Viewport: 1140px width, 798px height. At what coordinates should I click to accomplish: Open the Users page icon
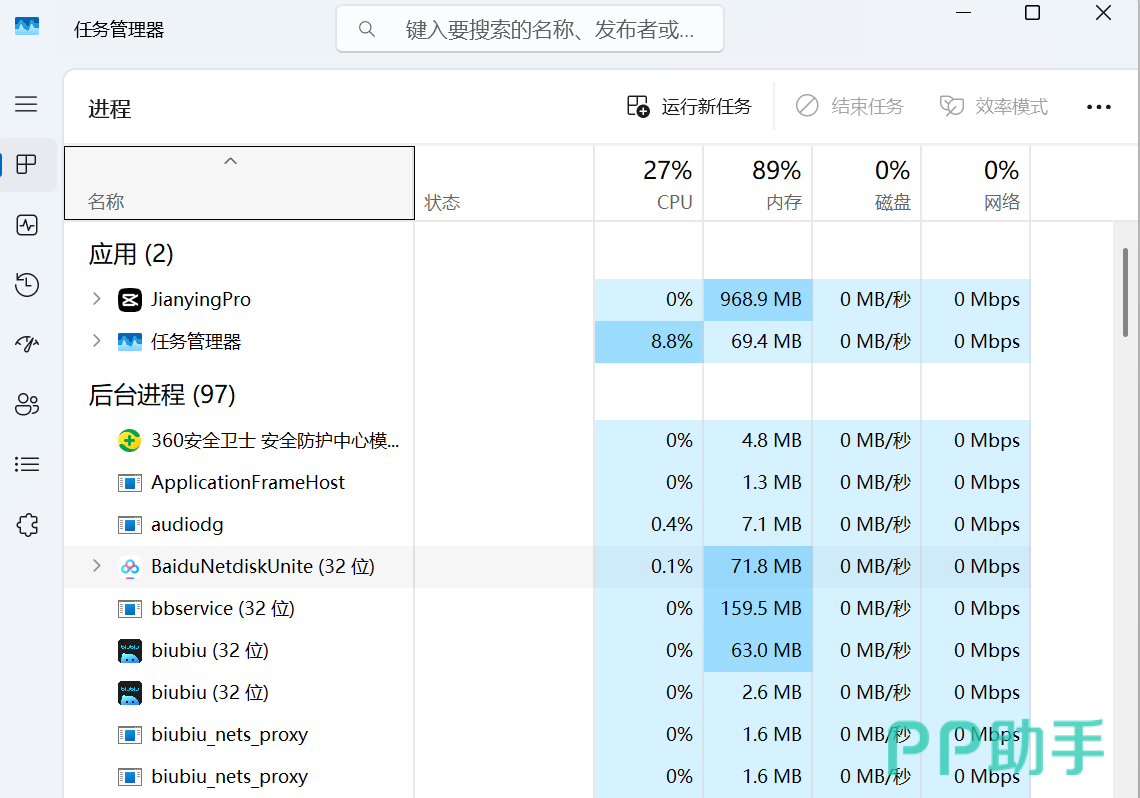(x=27, y=404)
